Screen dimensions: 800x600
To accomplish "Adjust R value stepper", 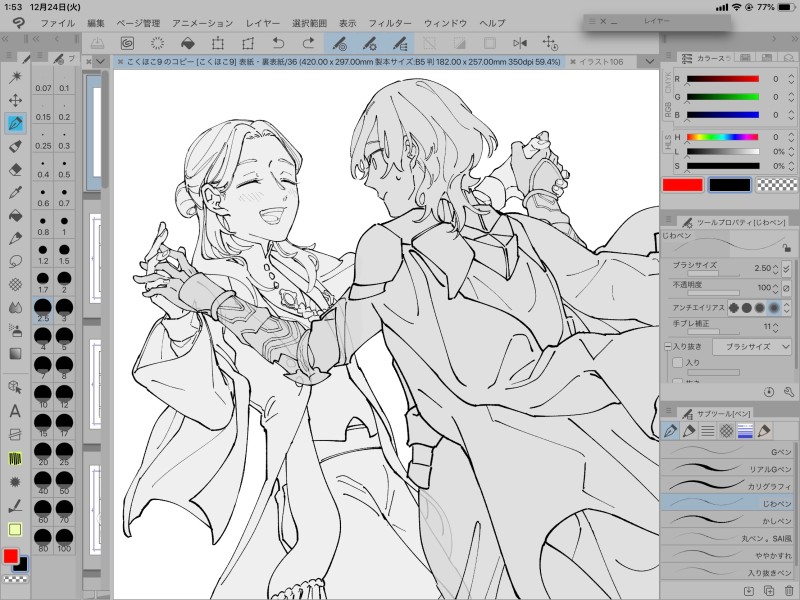I will click(x=791, y=79).
